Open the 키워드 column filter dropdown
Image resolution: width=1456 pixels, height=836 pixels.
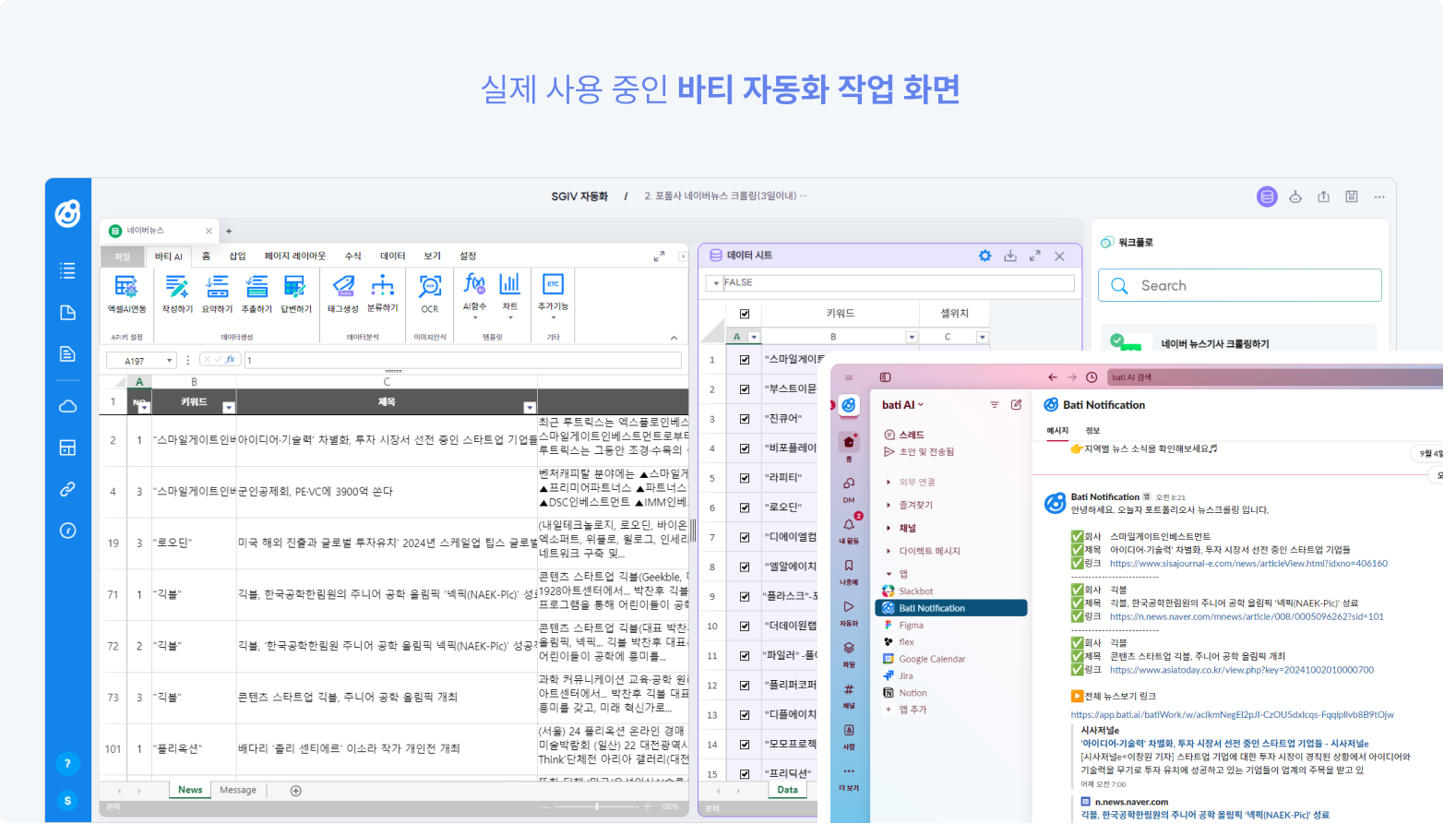[x=229, y=407]
